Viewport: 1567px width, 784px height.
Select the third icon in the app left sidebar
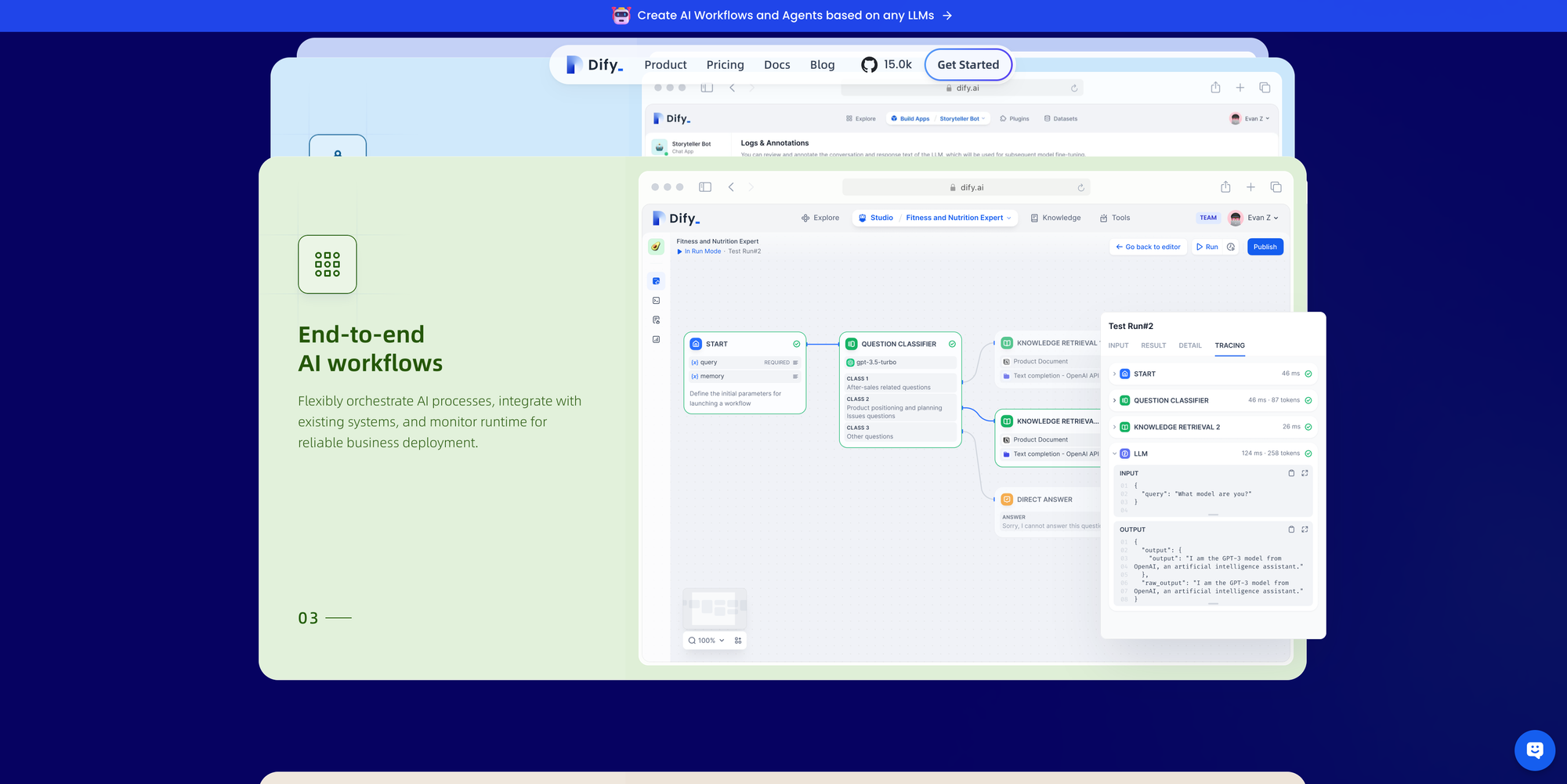pos(656,320)
